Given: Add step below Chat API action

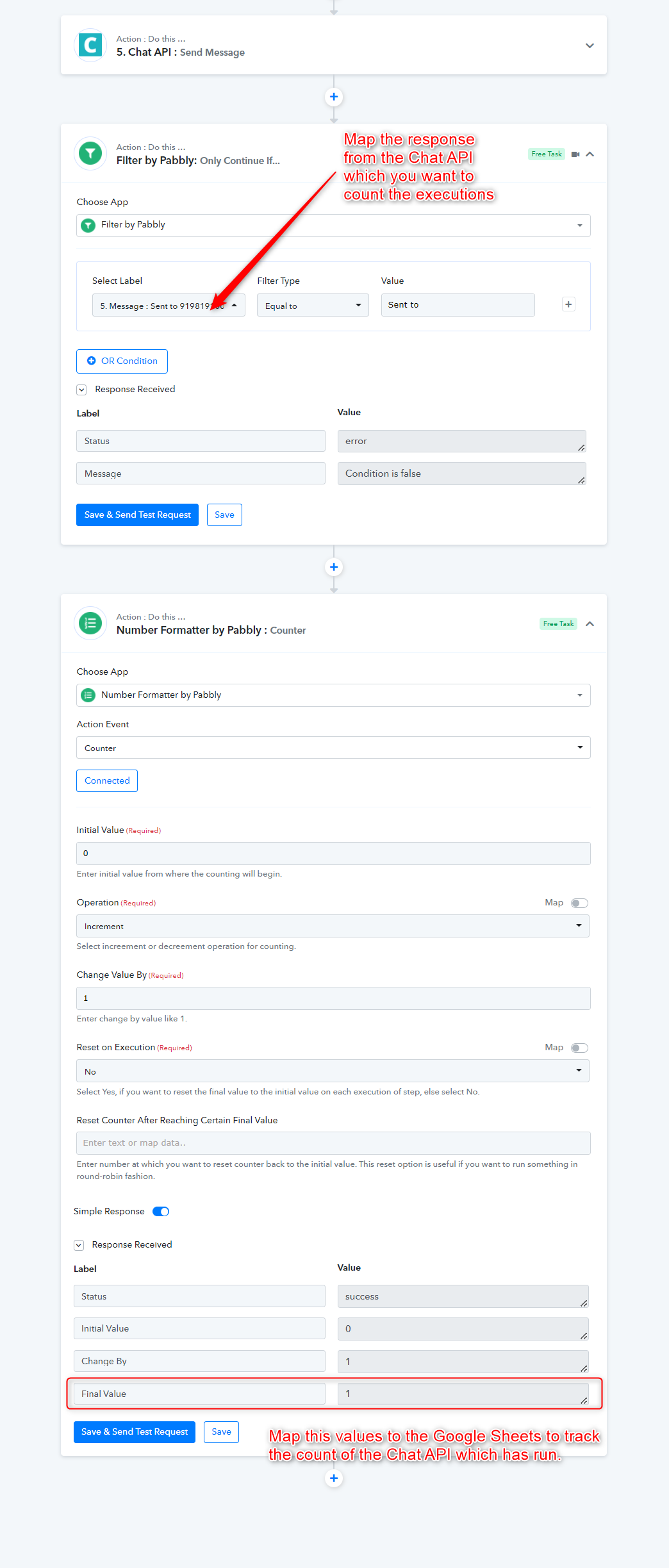Looking at the screenshot, I should tap(334, 97).
